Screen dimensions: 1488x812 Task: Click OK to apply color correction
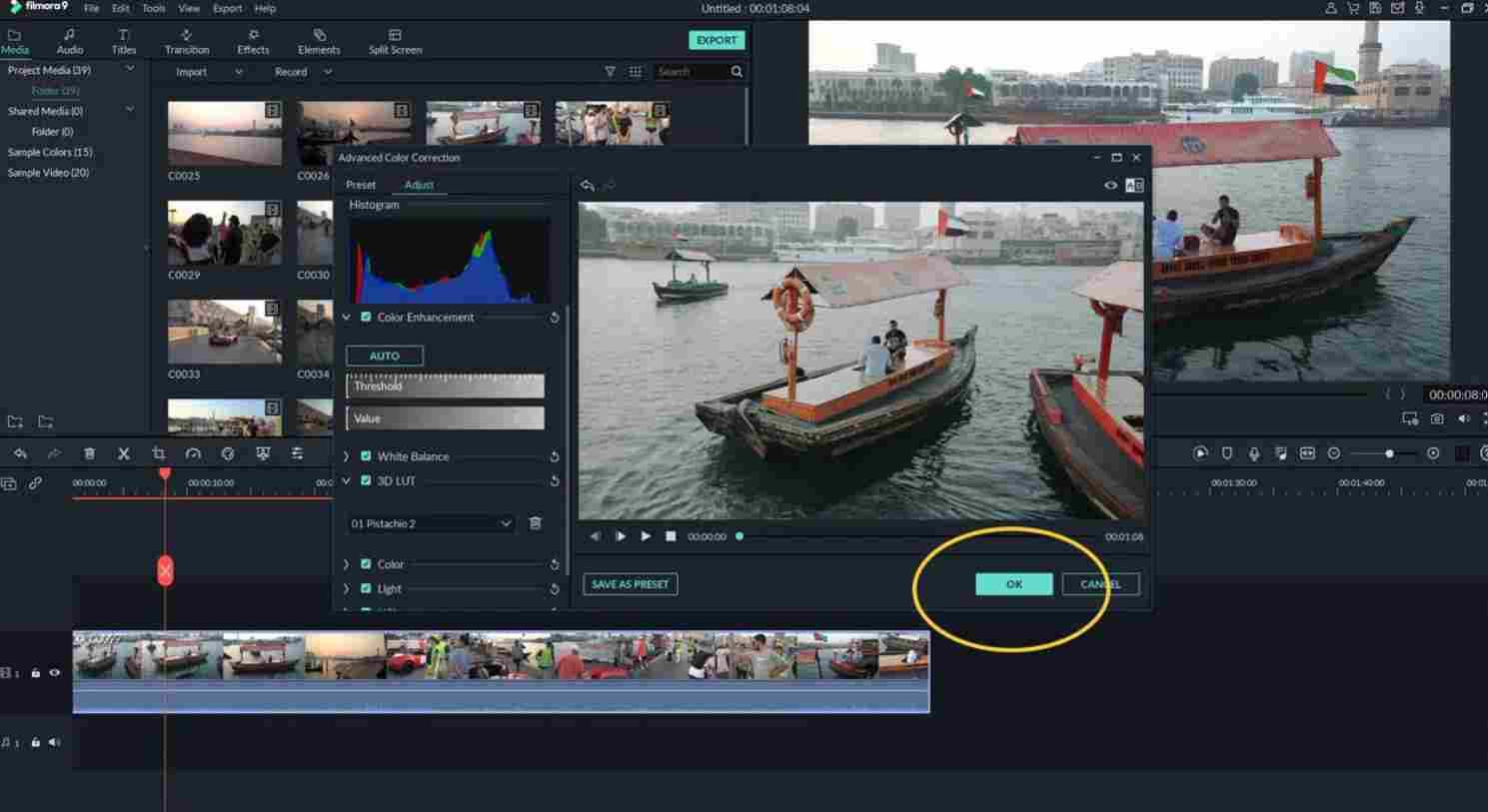[x=1013, y=584]
